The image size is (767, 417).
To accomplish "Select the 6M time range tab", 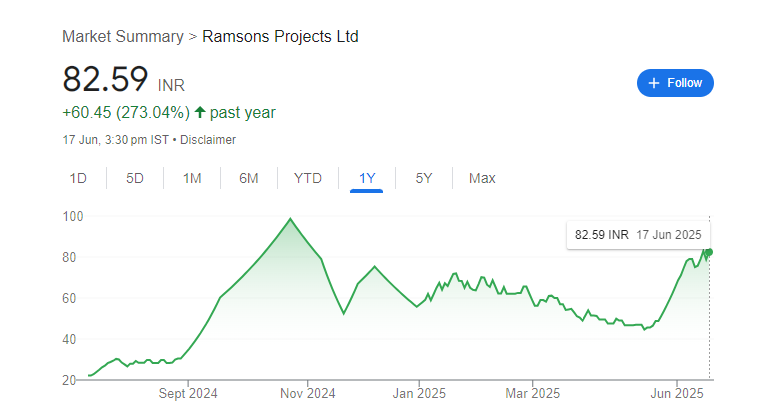I will [x=248, y=178].
